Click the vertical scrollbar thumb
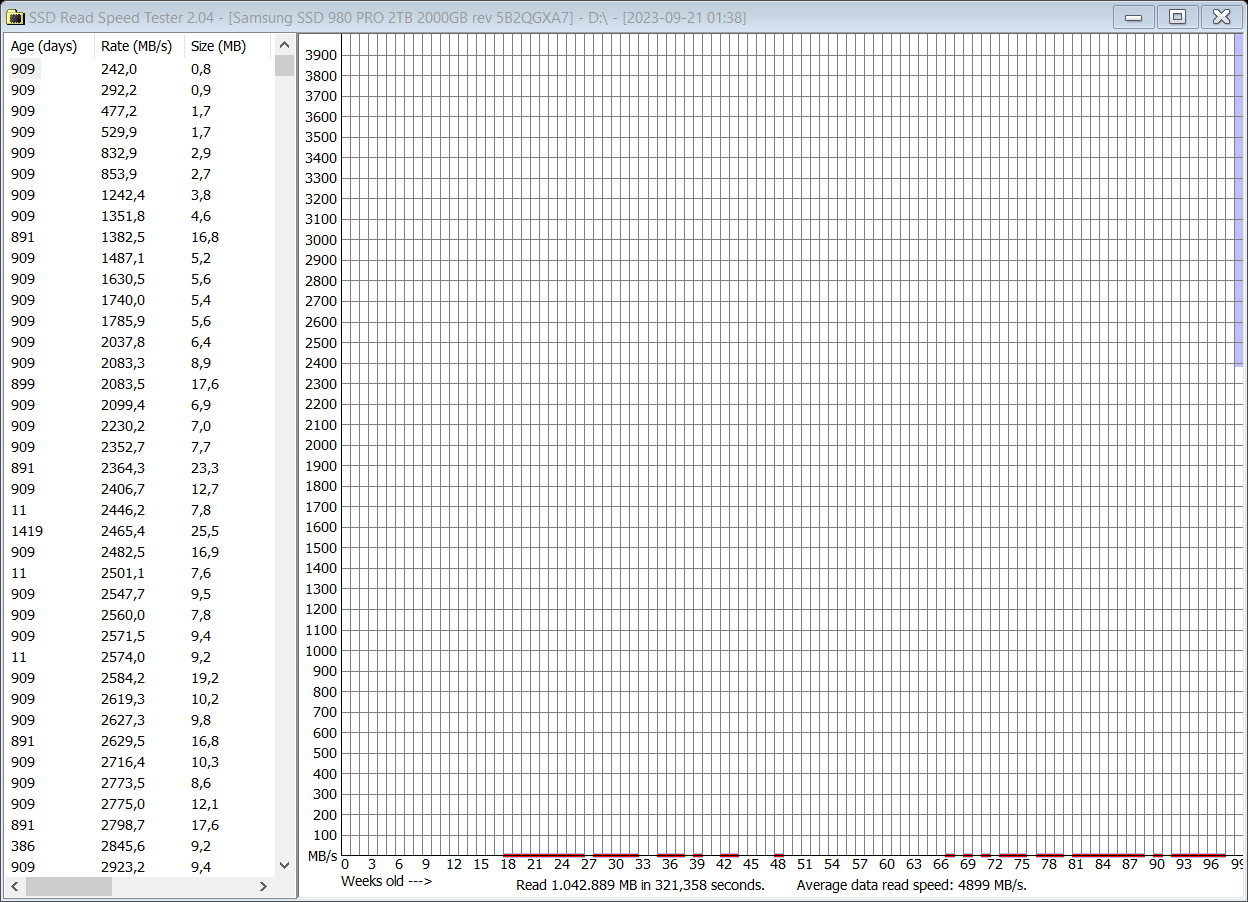 click(284, 63)
